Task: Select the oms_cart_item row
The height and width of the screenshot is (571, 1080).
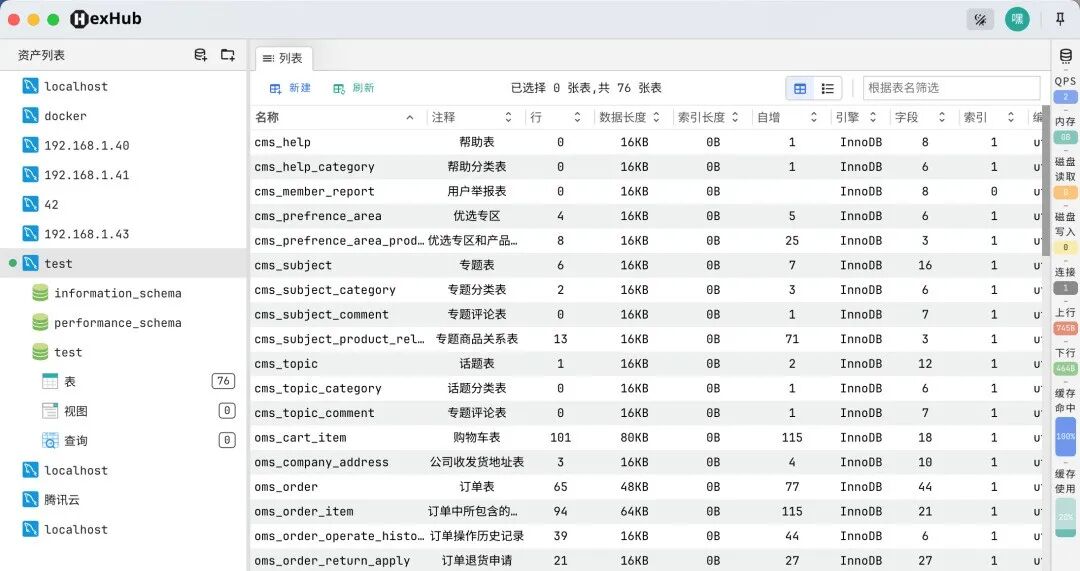Action: [645, 437]
